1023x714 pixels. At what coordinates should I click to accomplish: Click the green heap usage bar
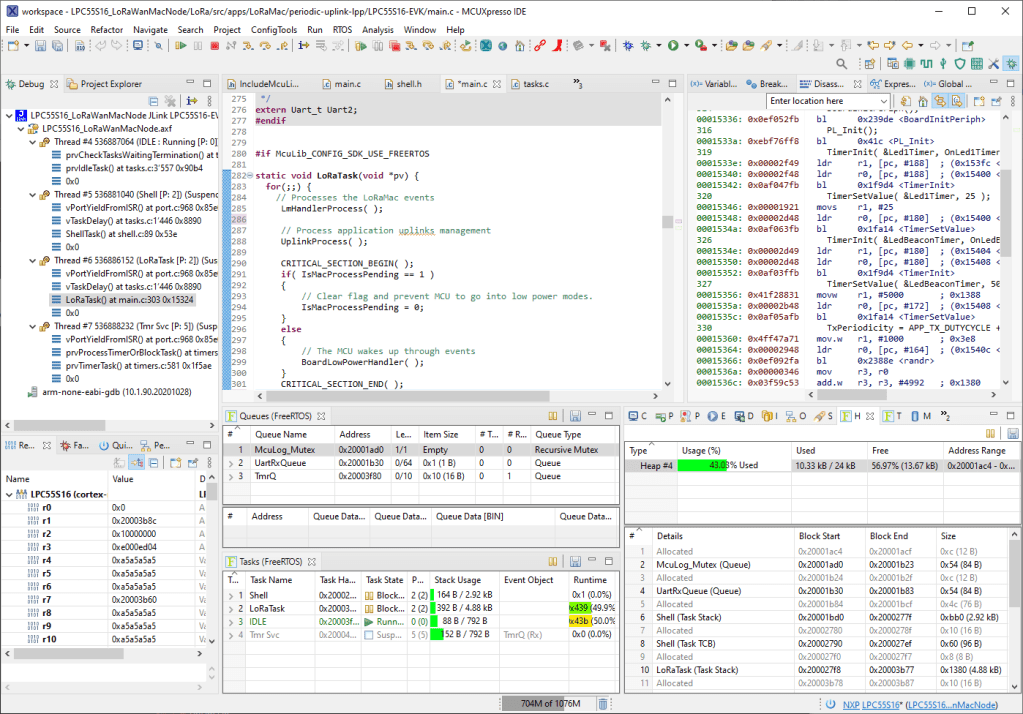point(700,465)
